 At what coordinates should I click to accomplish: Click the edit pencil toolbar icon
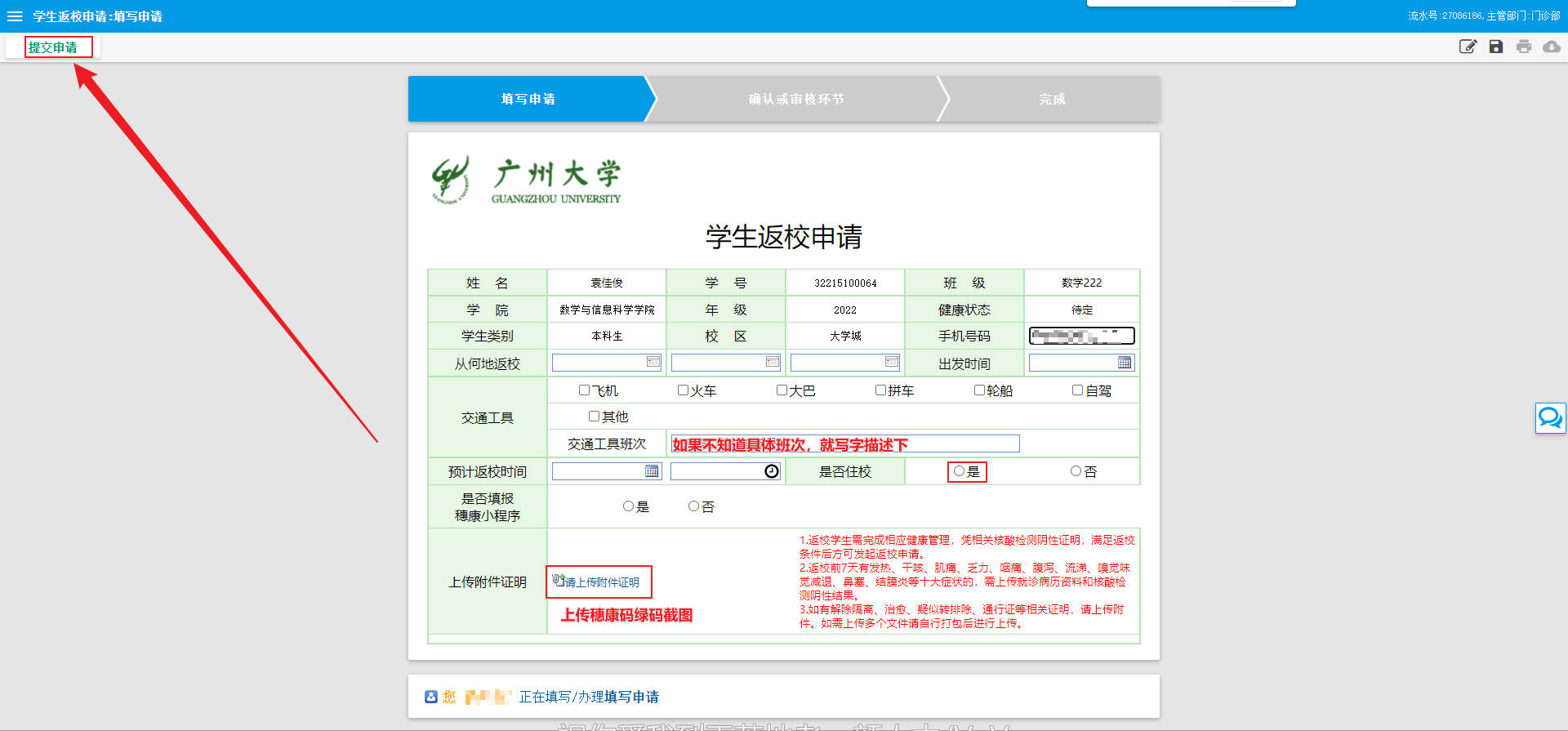coord(1468,47)
